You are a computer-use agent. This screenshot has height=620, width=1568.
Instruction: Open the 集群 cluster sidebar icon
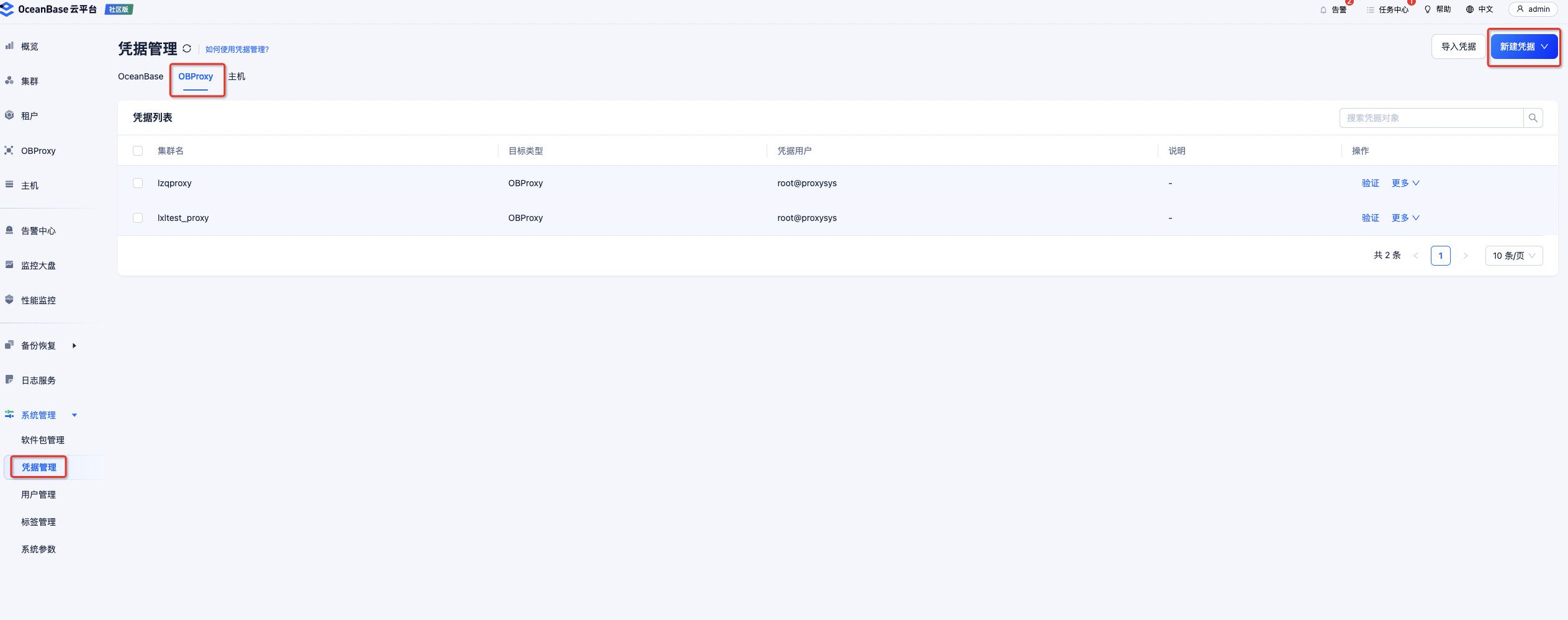coord(9,81)
